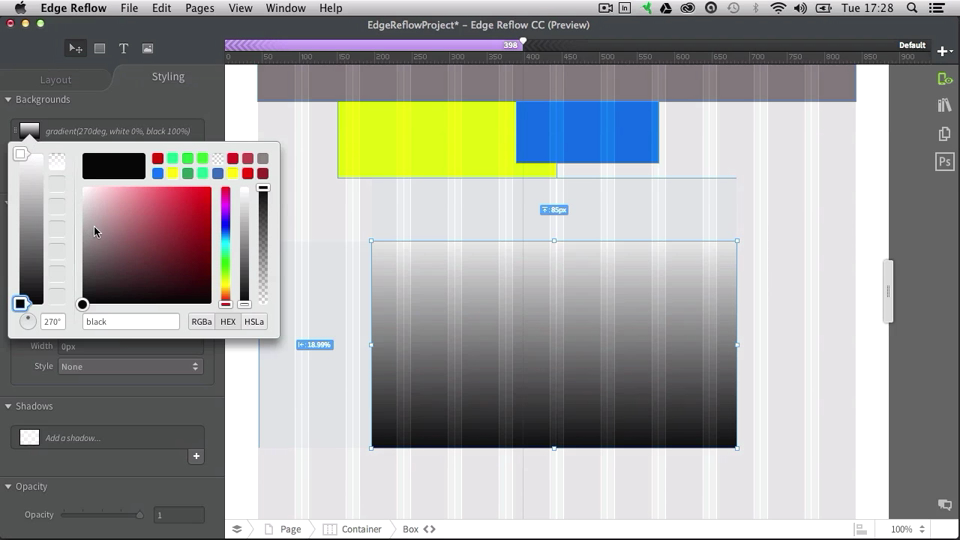The height and width of the screenshot is (540, 960).
Task: Click Creative Cloud menu bar icon
Action: point(688,8)
